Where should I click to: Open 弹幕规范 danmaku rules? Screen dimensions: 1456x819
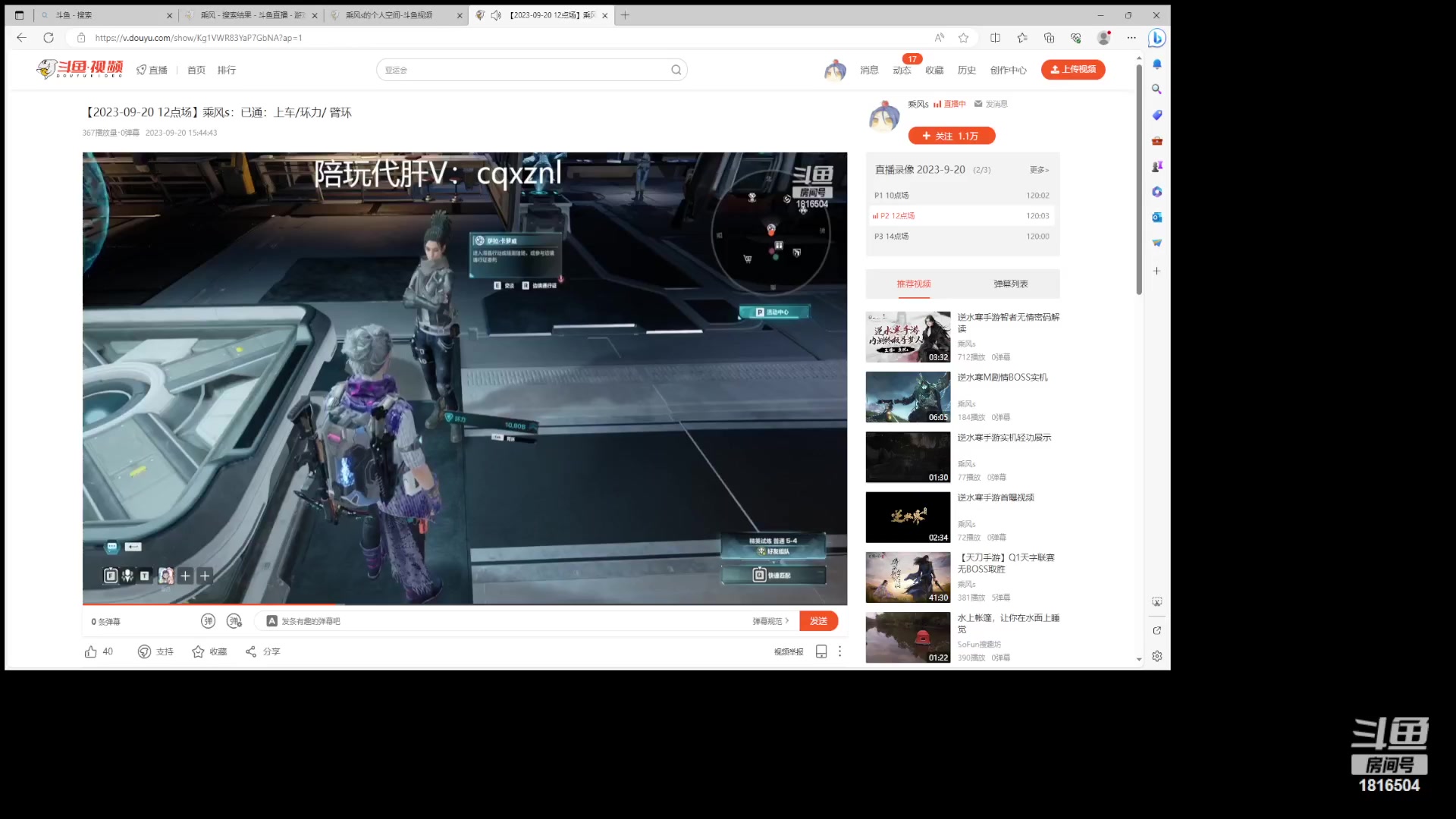tap(770, 621)
